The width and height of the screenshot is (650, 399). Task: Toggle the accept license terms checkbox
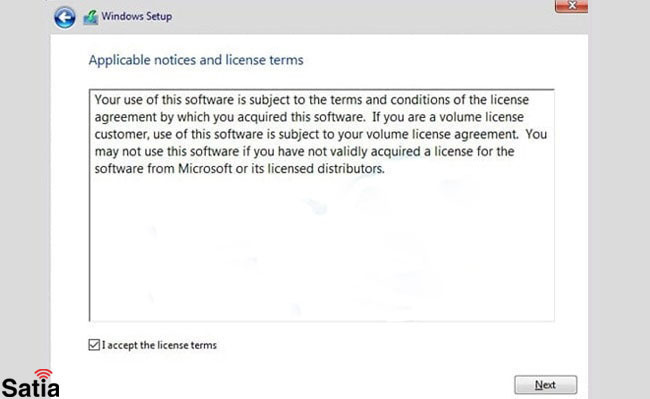tap(94, 345)
